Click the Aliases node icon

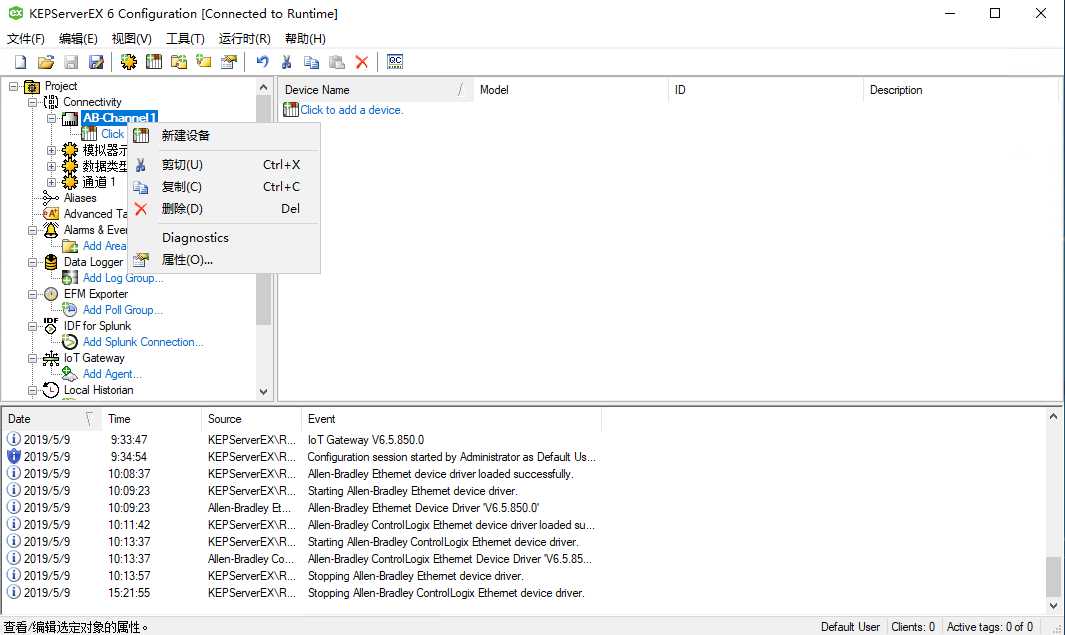tap(51, 198)
